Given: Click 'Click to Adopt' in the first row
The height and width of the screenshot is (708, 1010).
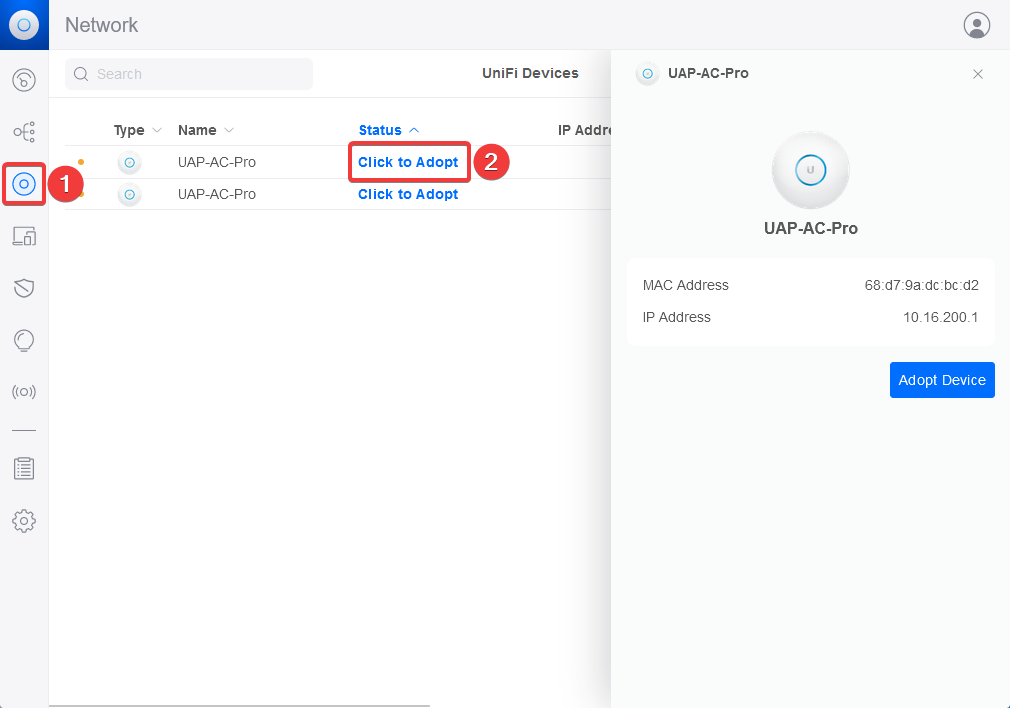Looking at the screenshot, I should [408, 162].
